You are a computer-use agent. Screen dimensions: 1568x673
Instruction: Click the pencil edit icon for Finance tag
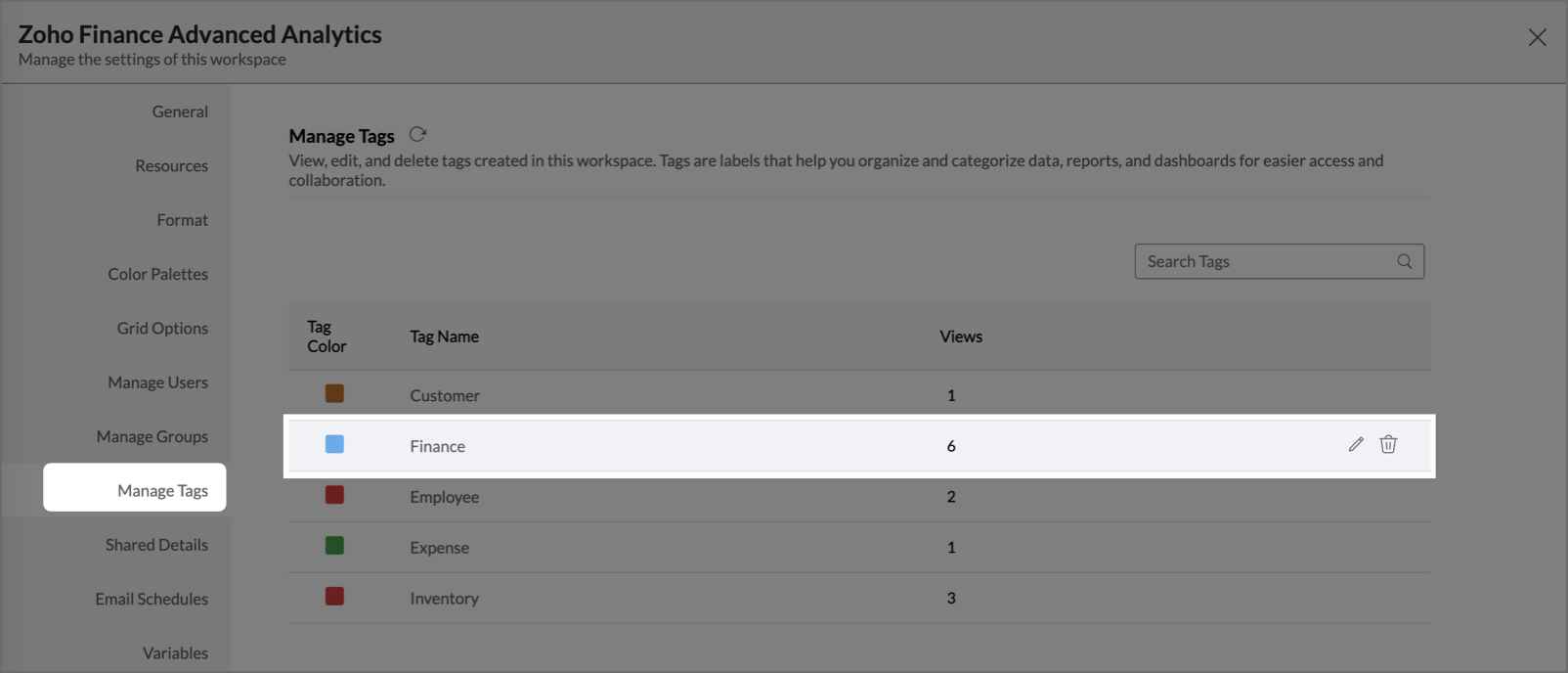(x=1356, y=445)
